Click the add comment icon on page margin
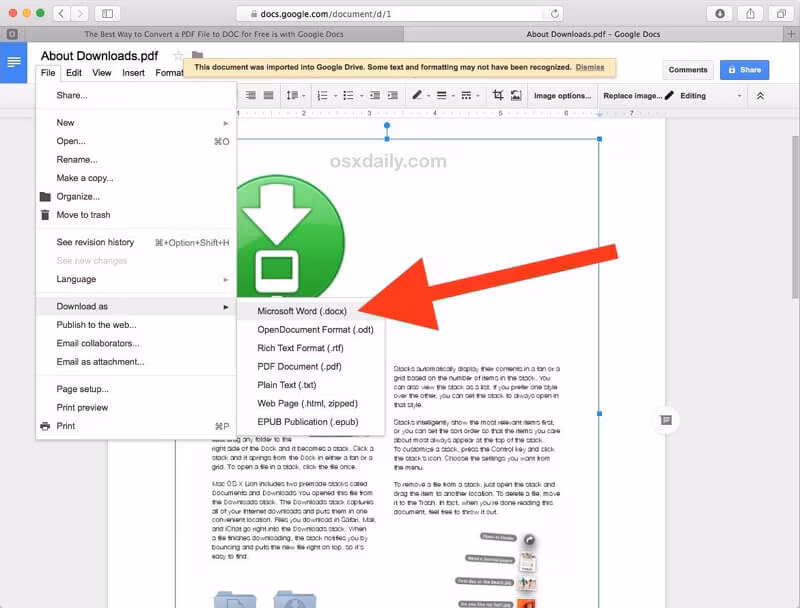 [666, 420]
